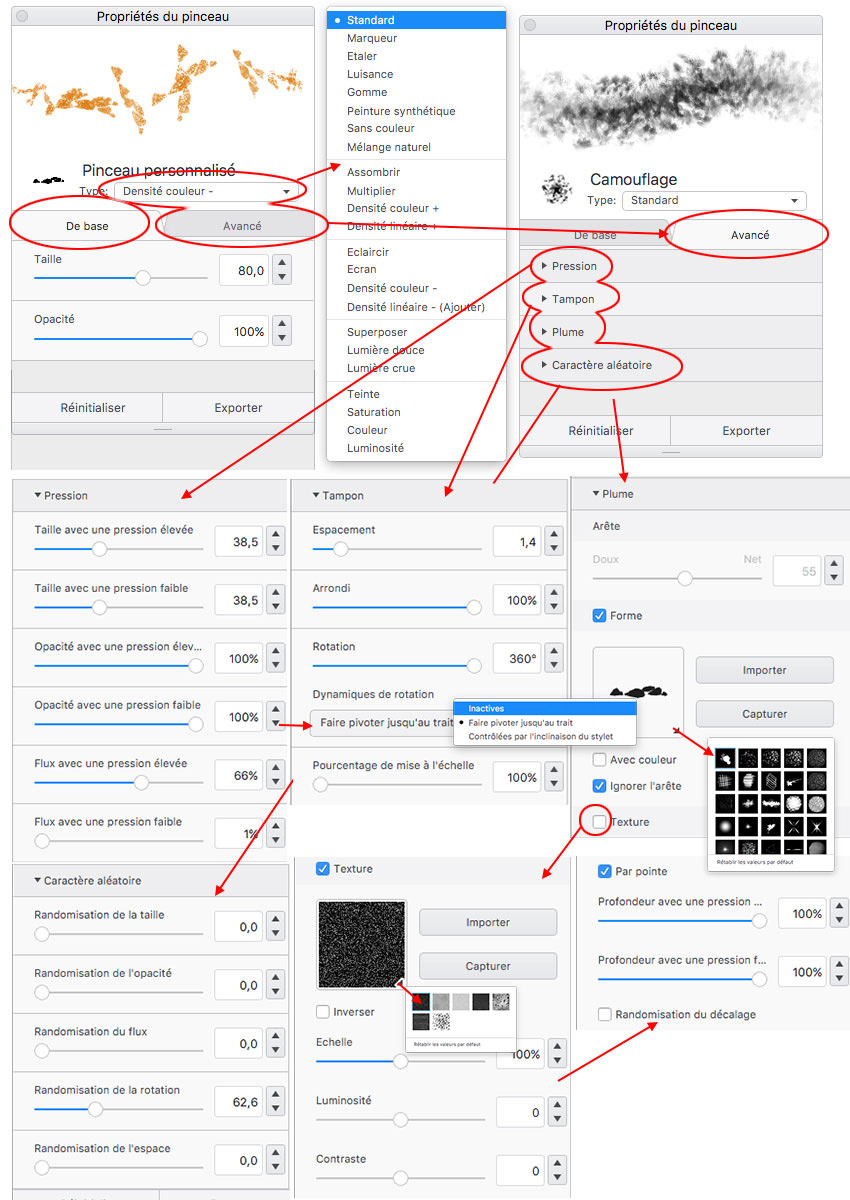Viewport: 850px width, 1200px height.
Task: Switch to the Avancé tab in Camouflage panel
Action: point(749,236)
